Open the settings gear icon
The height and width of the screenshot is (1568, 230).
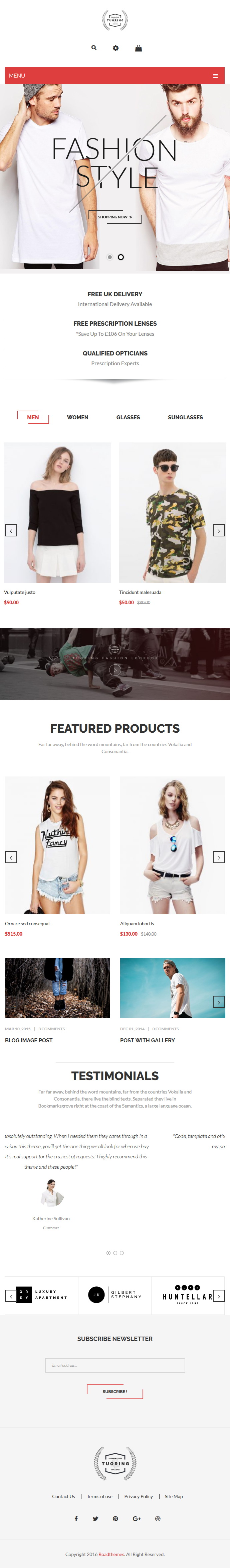click(115, 48)
